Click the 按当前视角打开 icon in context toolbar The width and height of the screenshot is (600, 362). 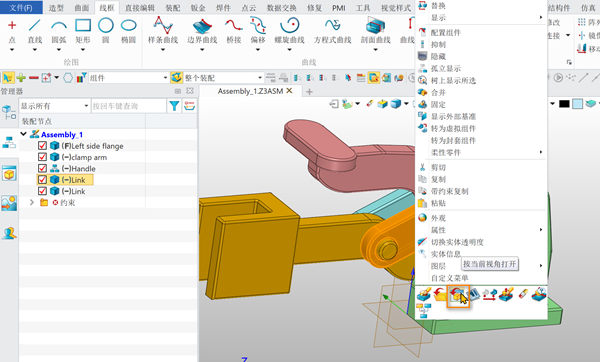[x=458, y=296]
